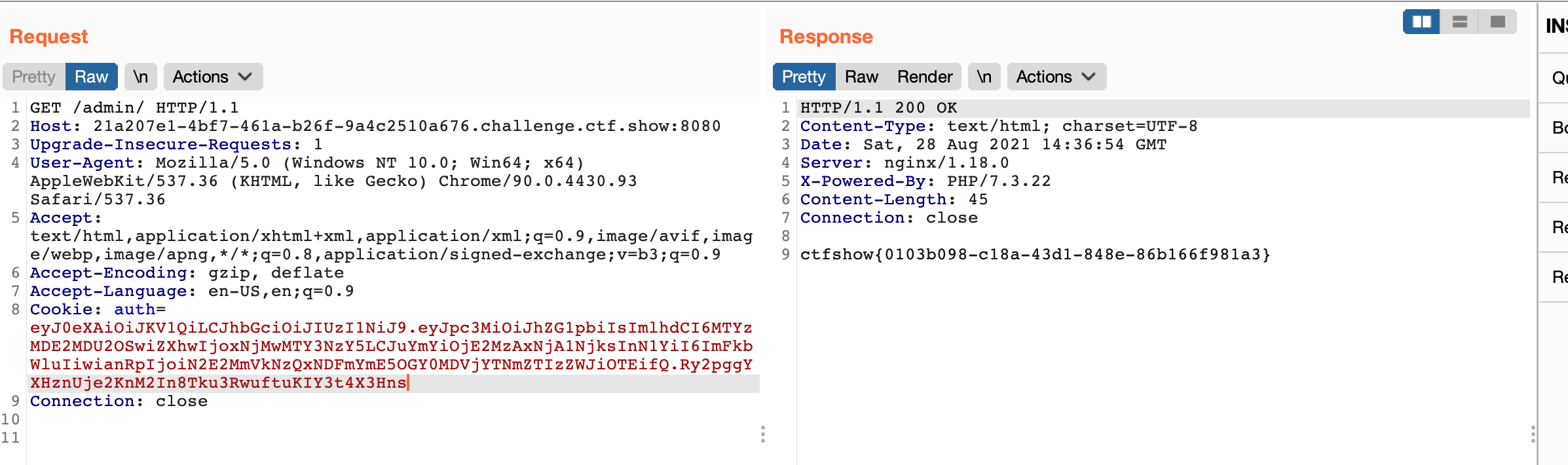Open the Response Actions dropdown
The width and height of the screenshot is (1568, 465).
pos(1056,77)
